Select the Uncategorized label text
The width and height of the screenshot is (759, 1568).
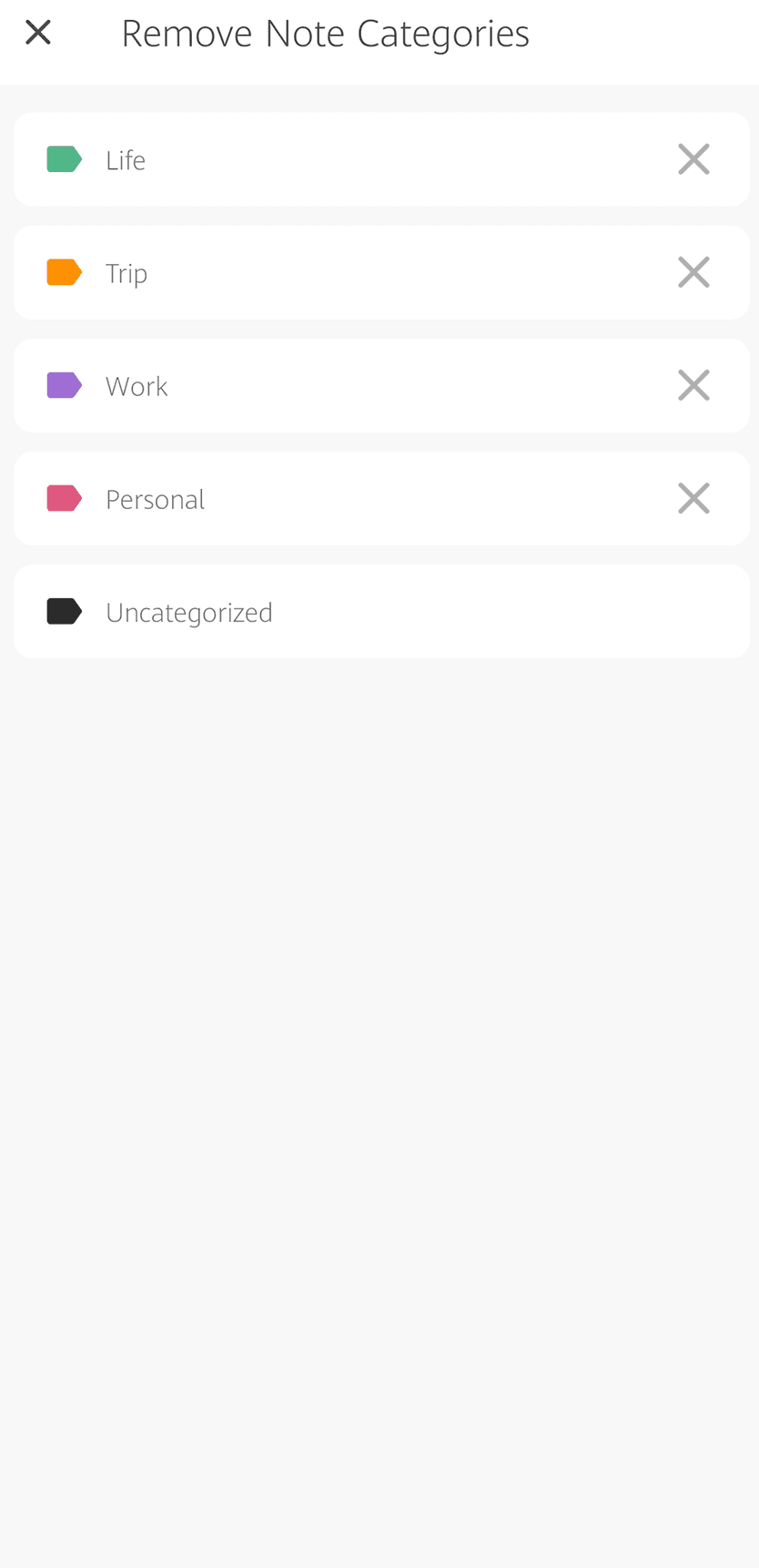point(189,612)
